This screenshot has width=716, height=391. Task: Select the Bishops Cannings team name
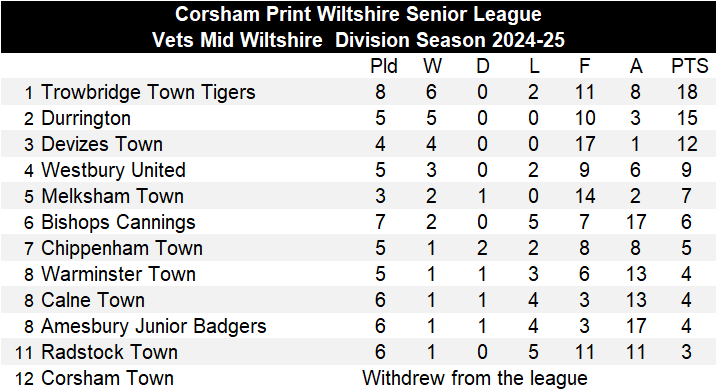click(118, 222)
